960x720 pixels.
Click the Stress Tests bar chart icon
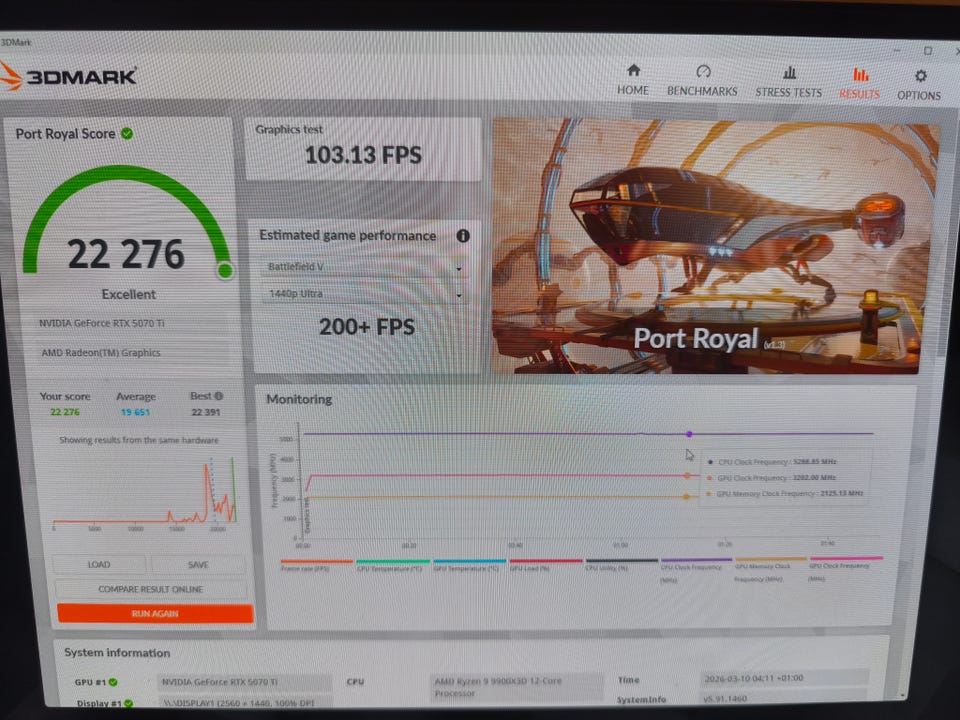point(790,73)
